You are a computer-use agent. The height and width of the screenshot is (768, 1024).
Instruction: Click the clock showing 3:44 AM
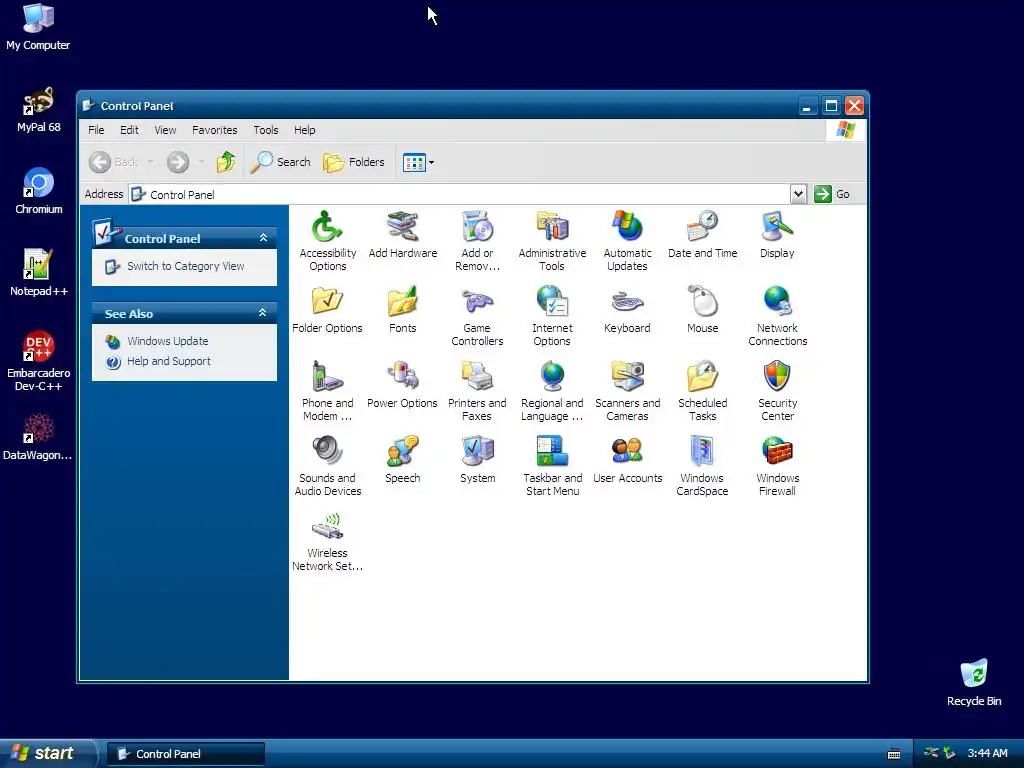(987, 754)
